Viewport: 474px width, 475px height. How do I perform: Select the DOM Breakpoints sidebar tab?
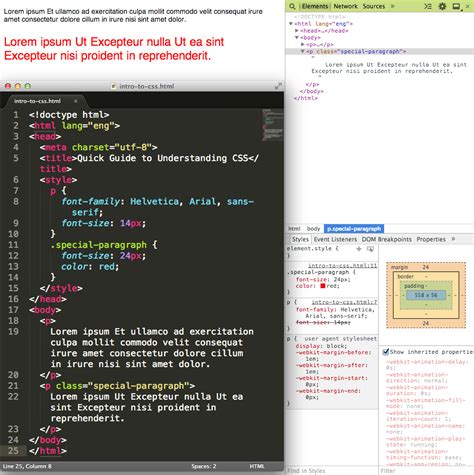387,239
